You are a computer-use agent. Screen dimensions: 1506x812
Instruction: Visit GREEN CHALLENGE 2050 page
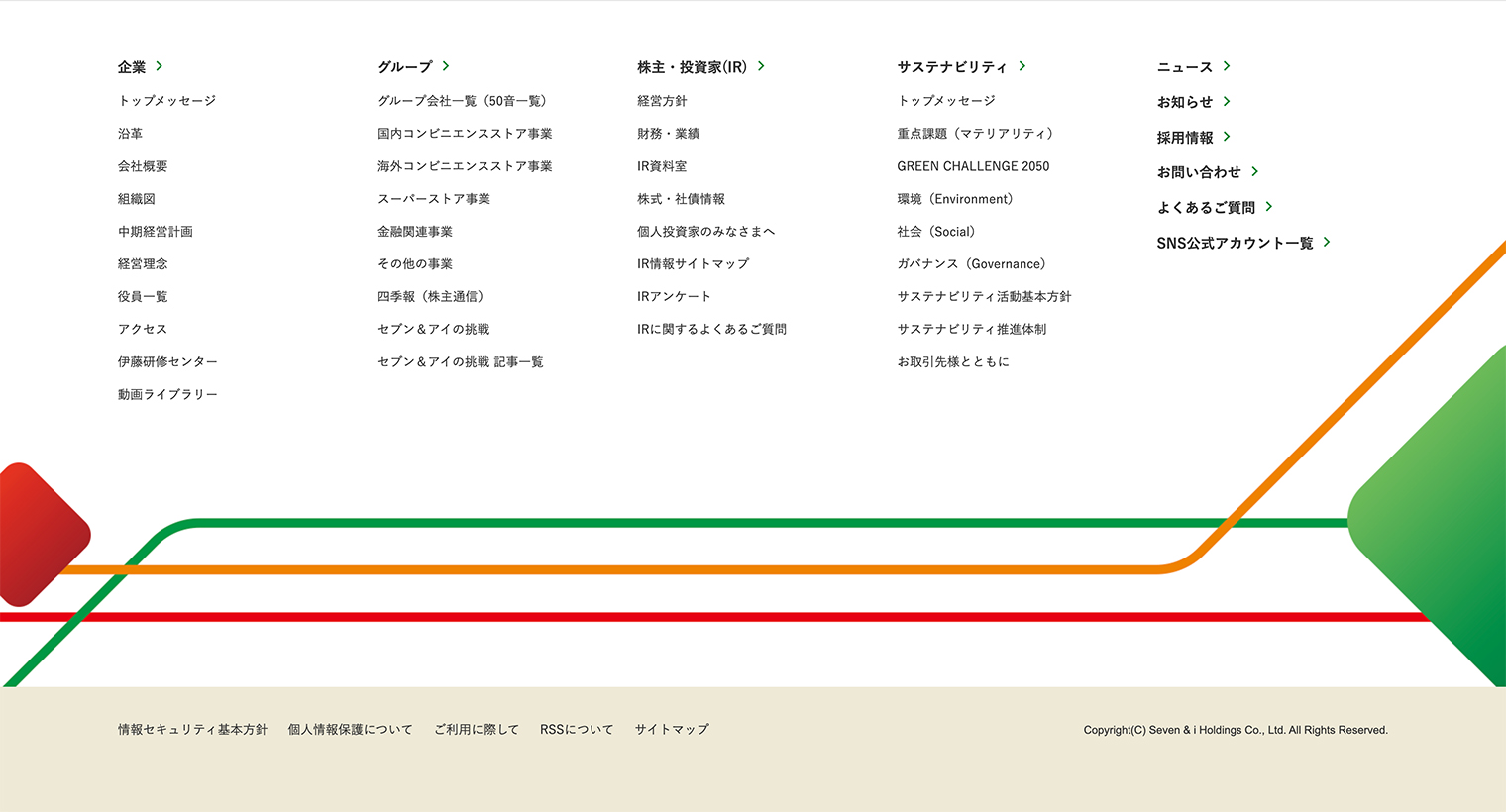973,166
